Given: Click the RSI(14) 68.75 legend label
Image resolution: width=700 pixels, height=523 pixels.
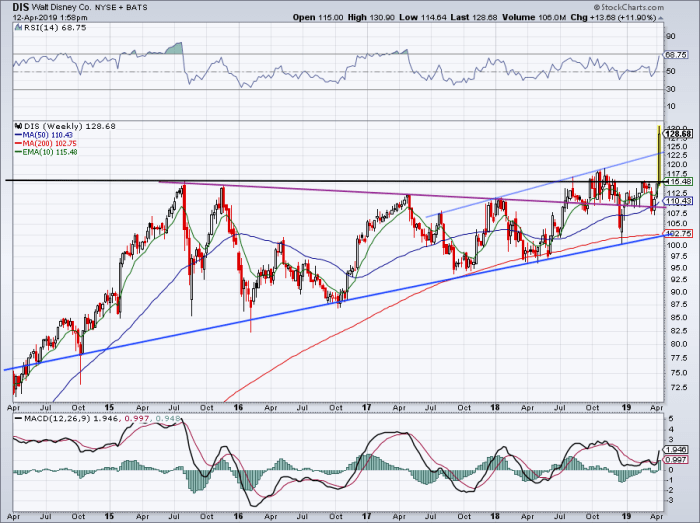Looking at the screenshot, I should pos(54,28).
